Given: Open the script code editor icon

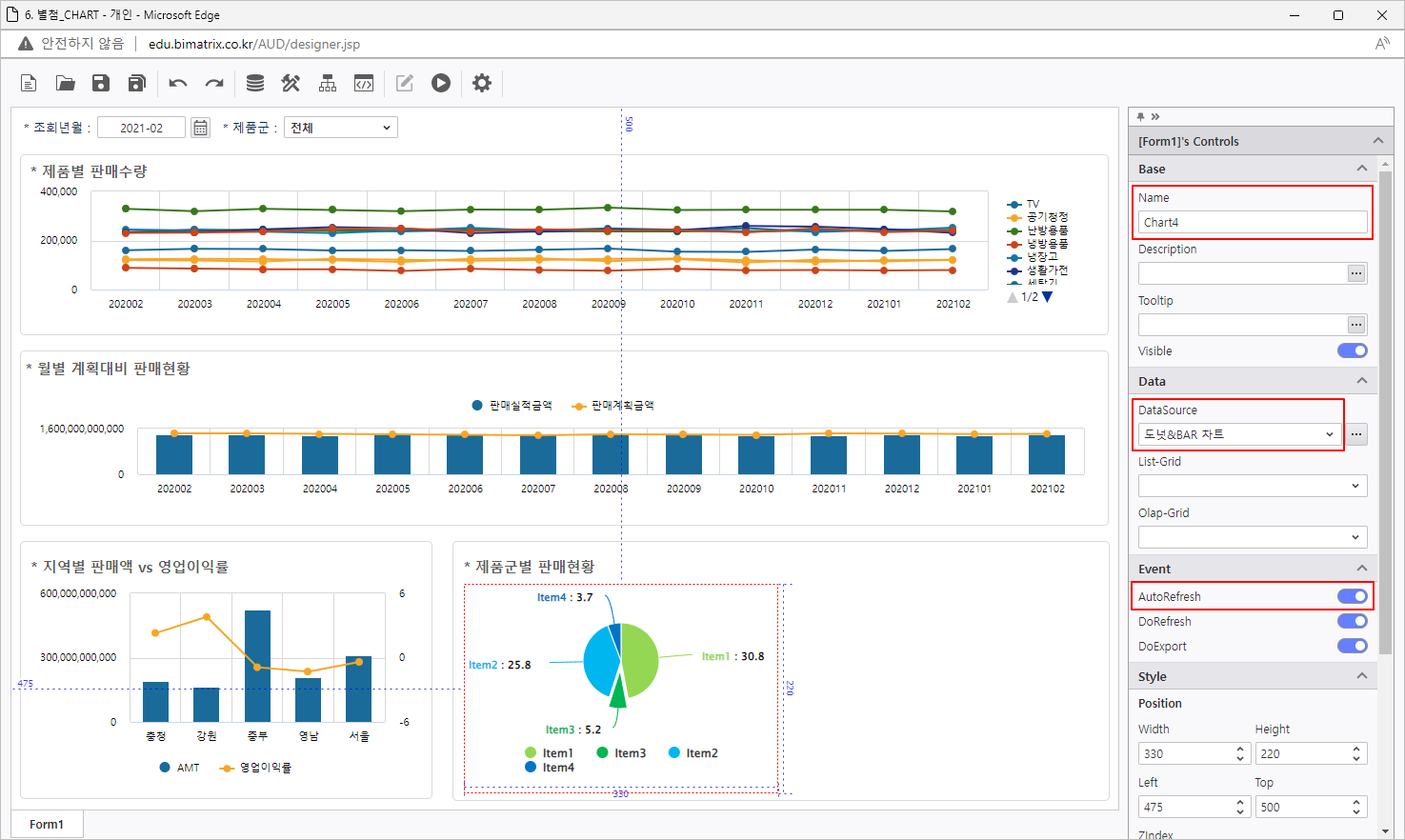Looking at the screenshot, I should pos(364,84).
